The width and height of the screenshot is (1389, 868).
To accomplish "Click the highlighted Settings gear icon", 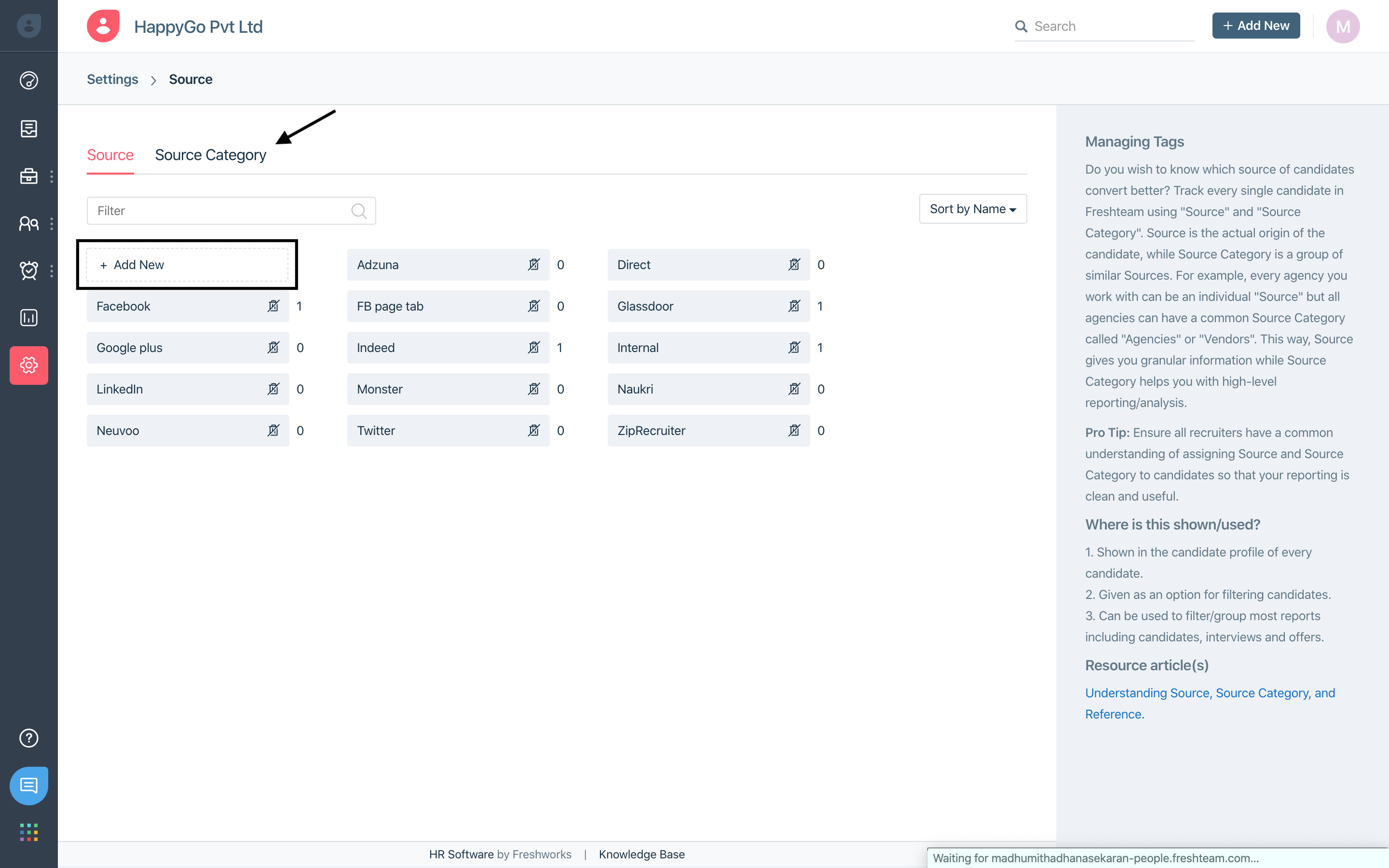I will 29,365.
